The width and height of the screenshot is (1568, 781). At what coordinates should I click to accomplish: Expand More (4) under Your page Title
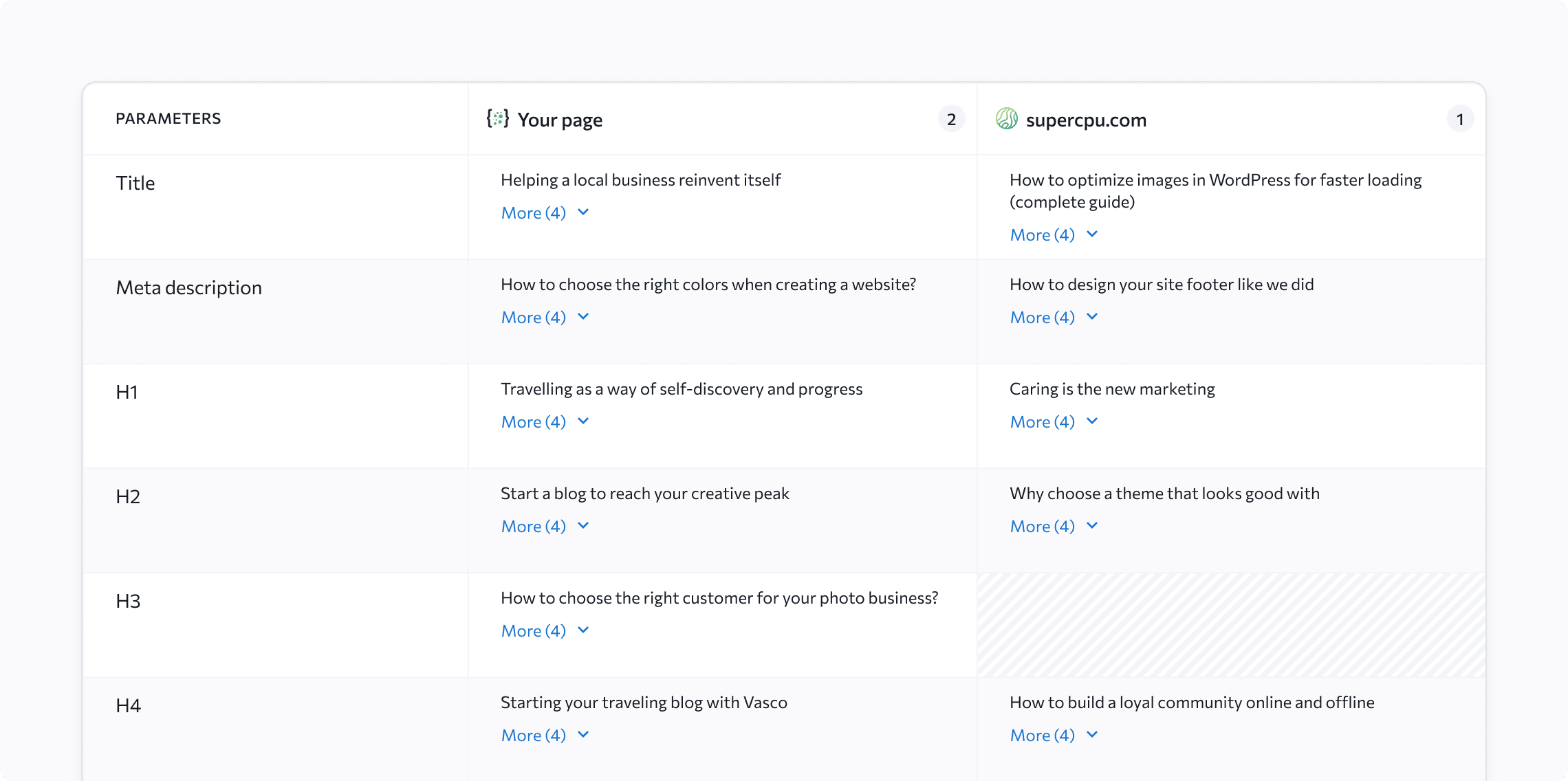[x=534, y=212]
